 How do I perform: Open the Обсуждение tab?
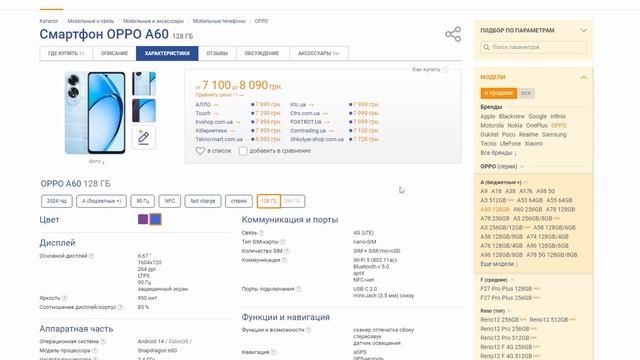coord(262,53)
